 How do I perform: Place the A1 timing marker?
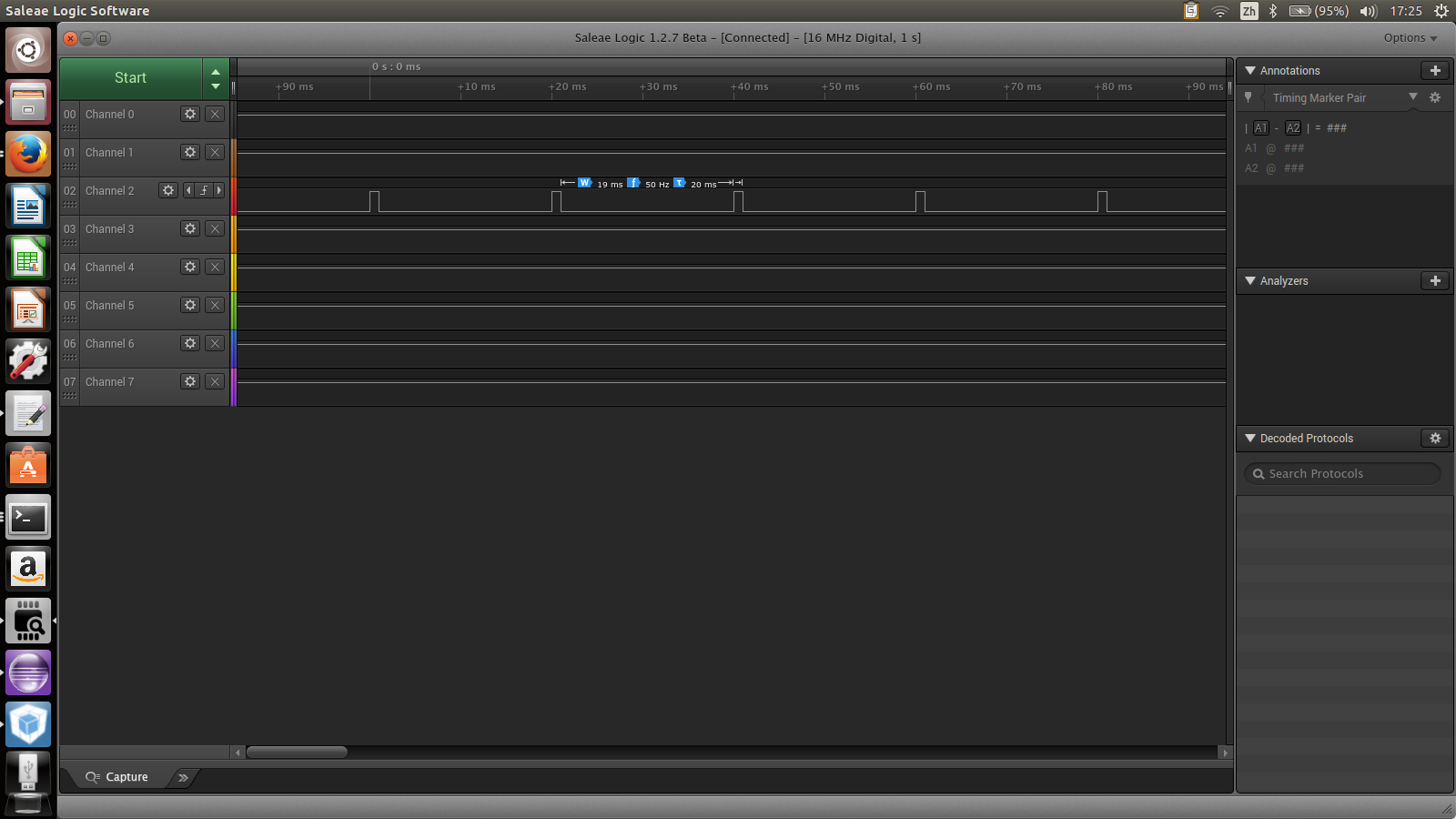click(1260, 128)
